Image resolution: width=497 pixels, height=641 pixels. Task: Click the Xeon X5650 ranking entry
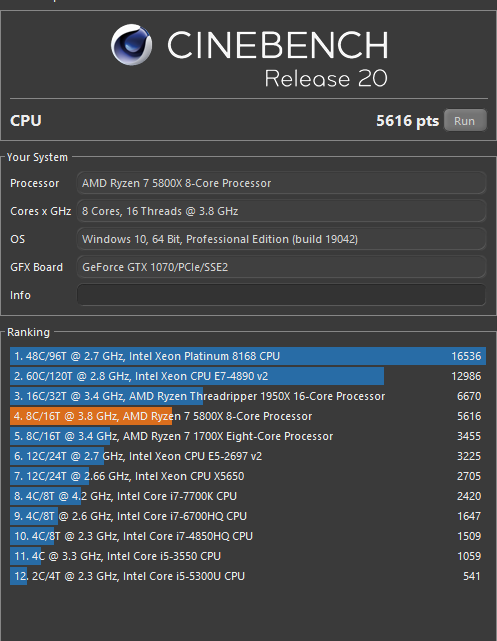[x=248, y=476]
